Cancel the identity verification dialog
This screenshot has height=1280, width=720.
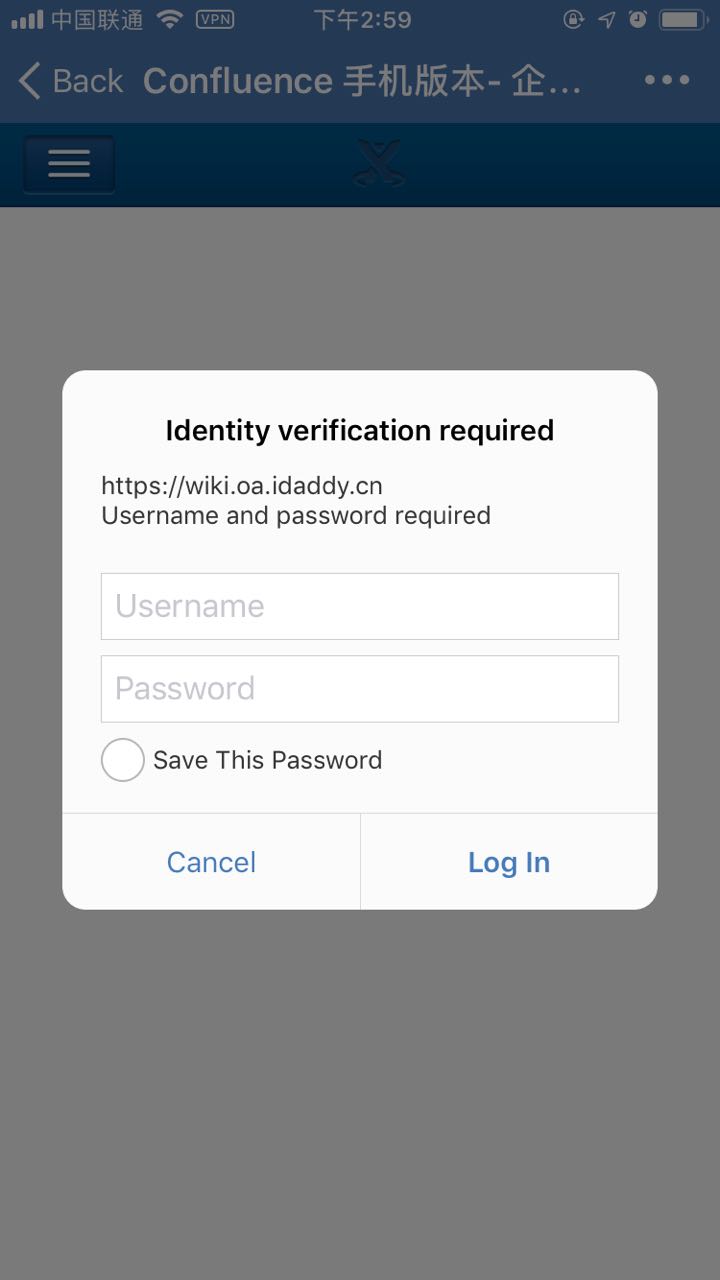pos(211,862)
